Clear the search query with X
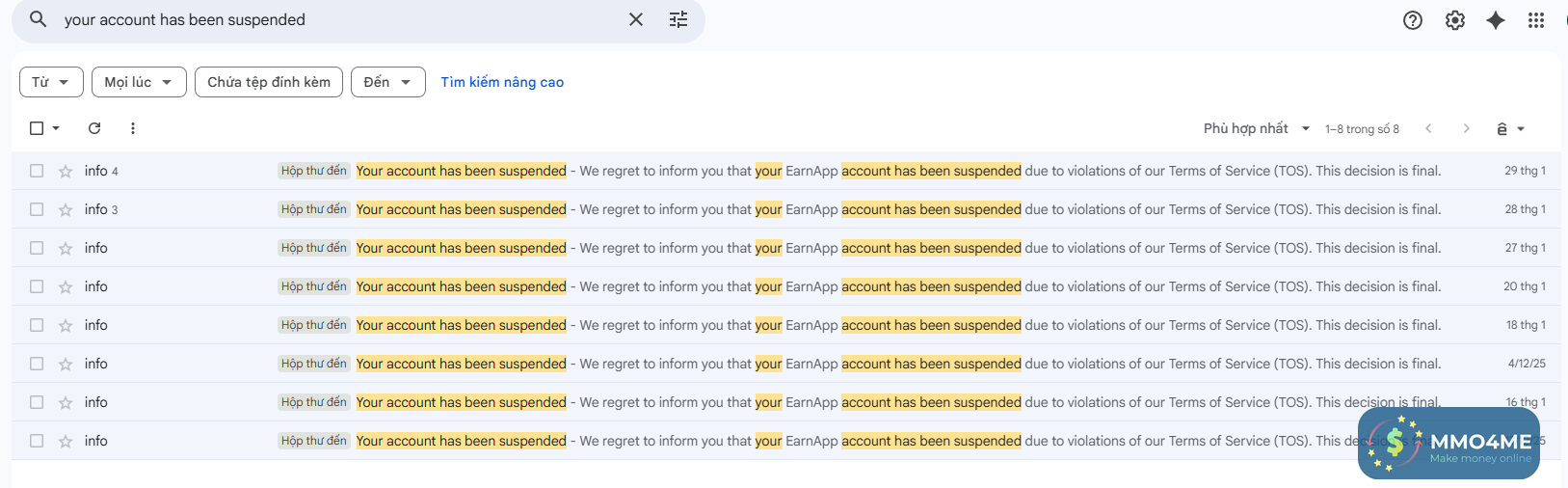 pos(636,19)
